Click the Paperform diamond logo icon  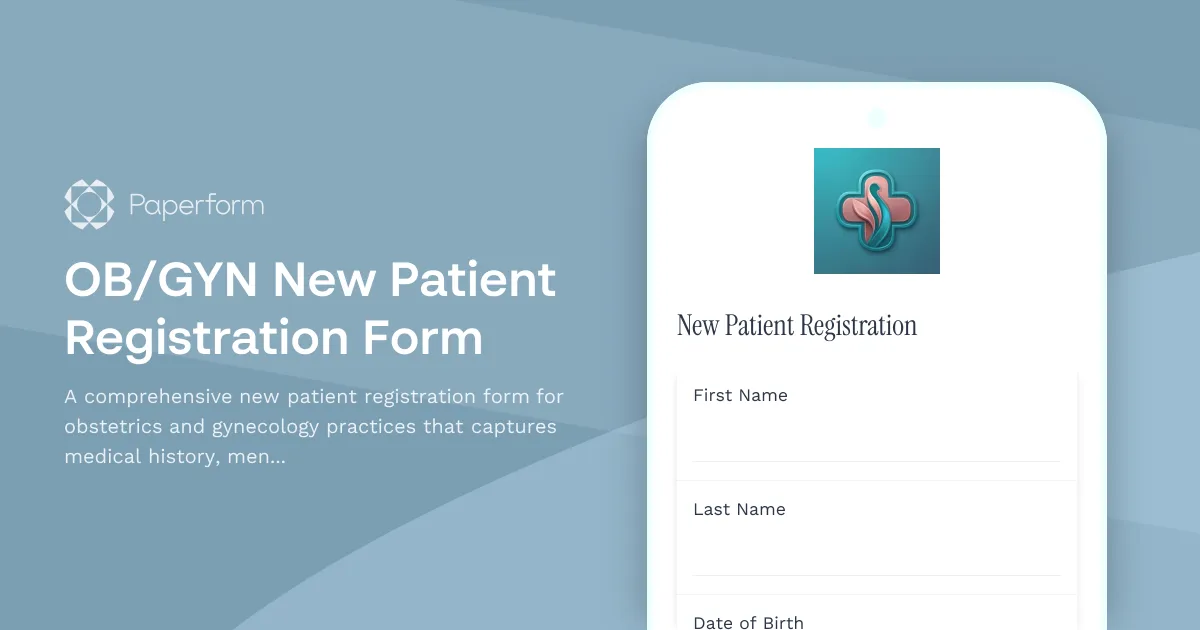(x=88, y=204)
